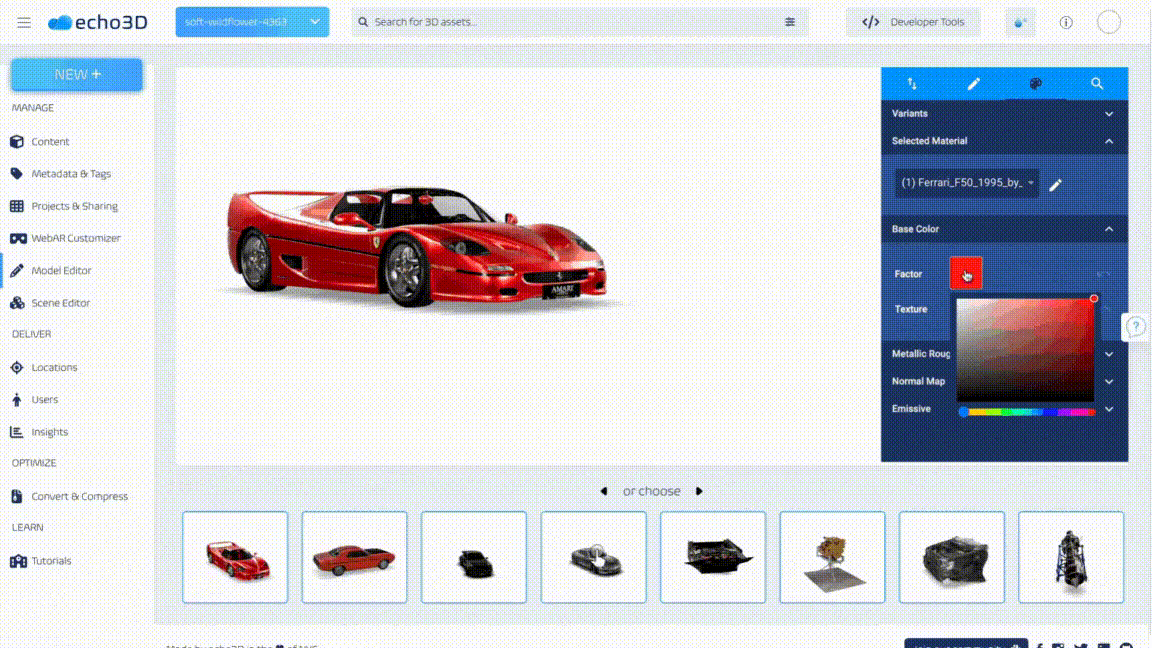Click the Content cube icon

17,142
